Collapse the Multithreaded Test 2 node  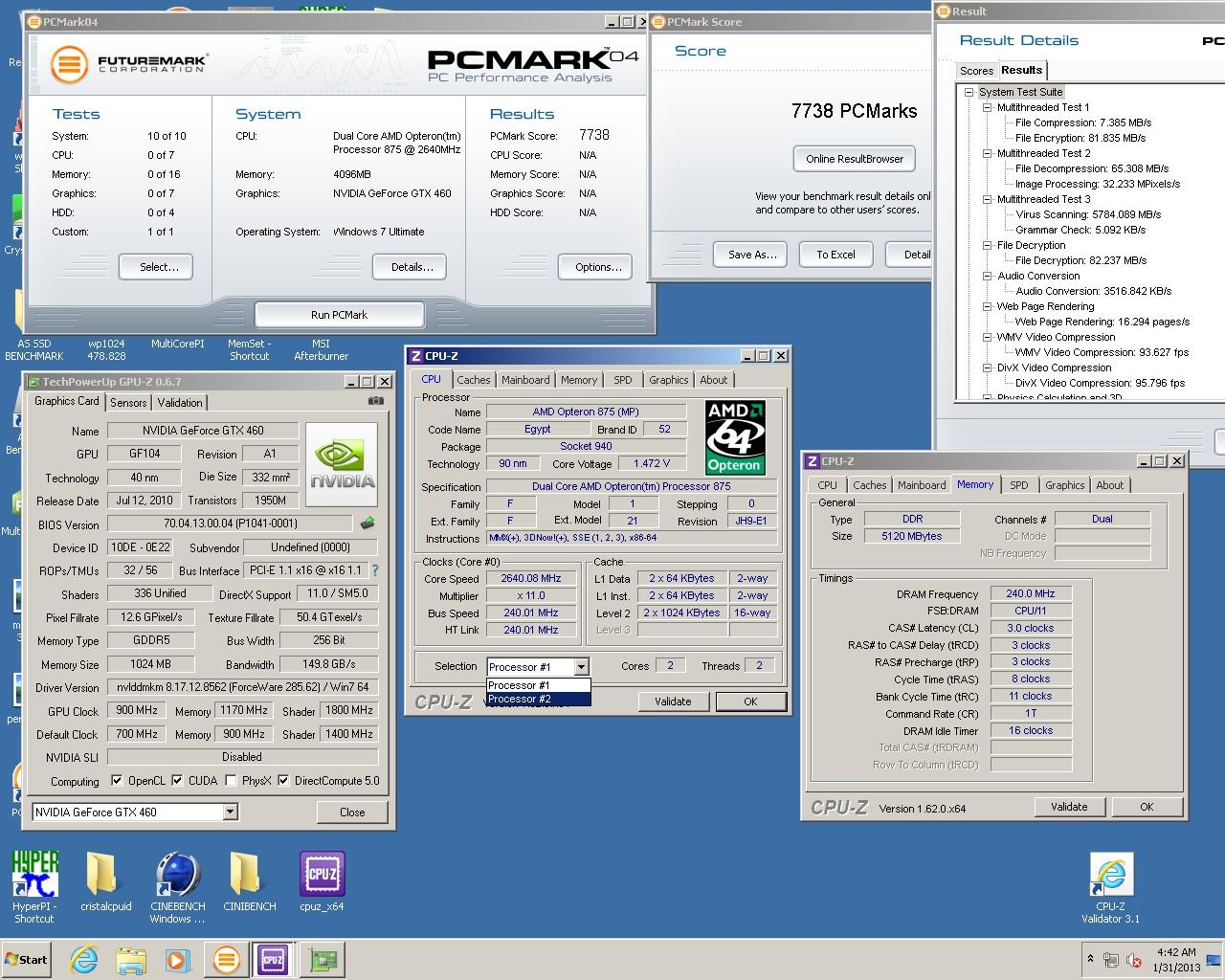[987, 153]
